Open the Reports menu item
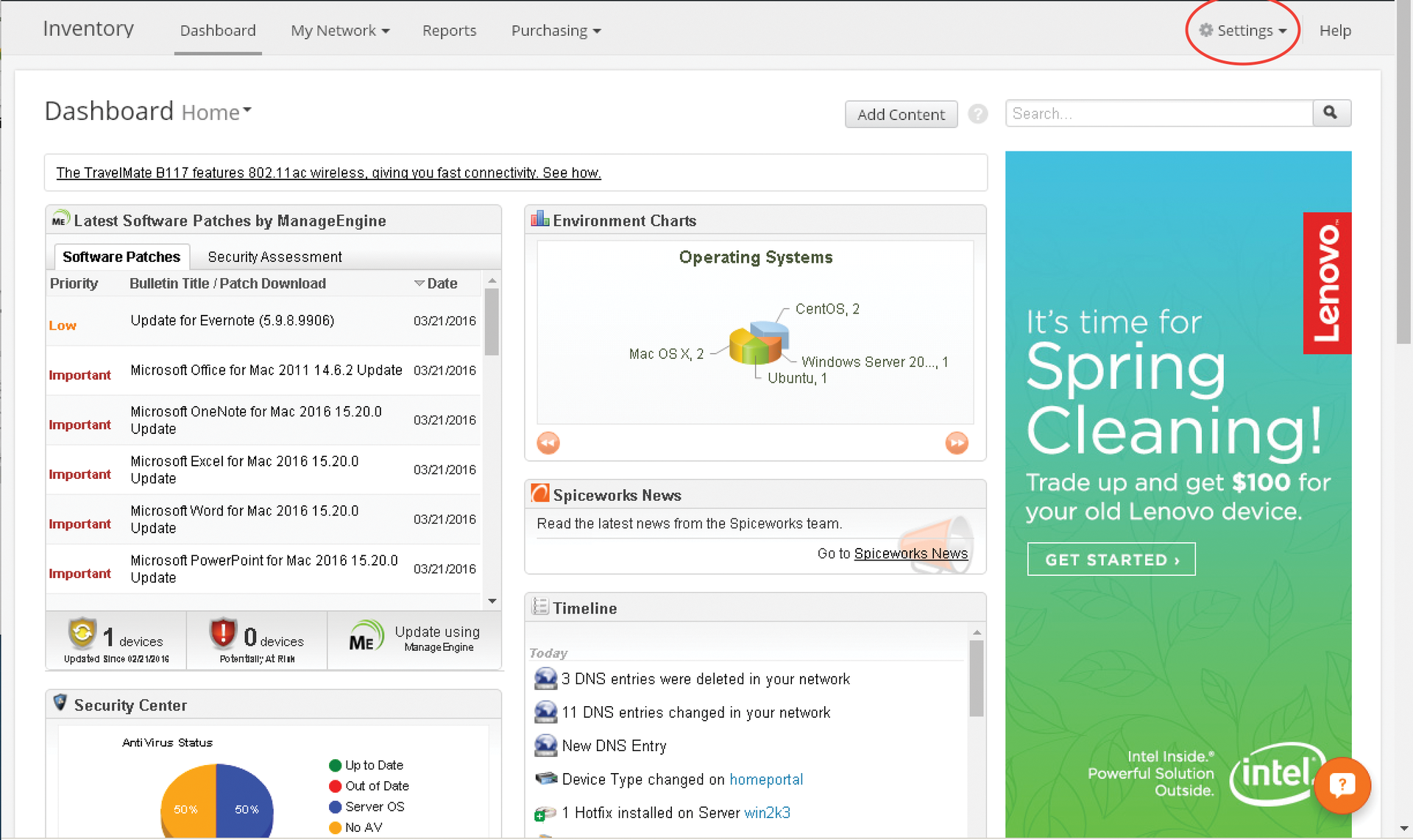1413x840 pixels. (x=449, y=31)
